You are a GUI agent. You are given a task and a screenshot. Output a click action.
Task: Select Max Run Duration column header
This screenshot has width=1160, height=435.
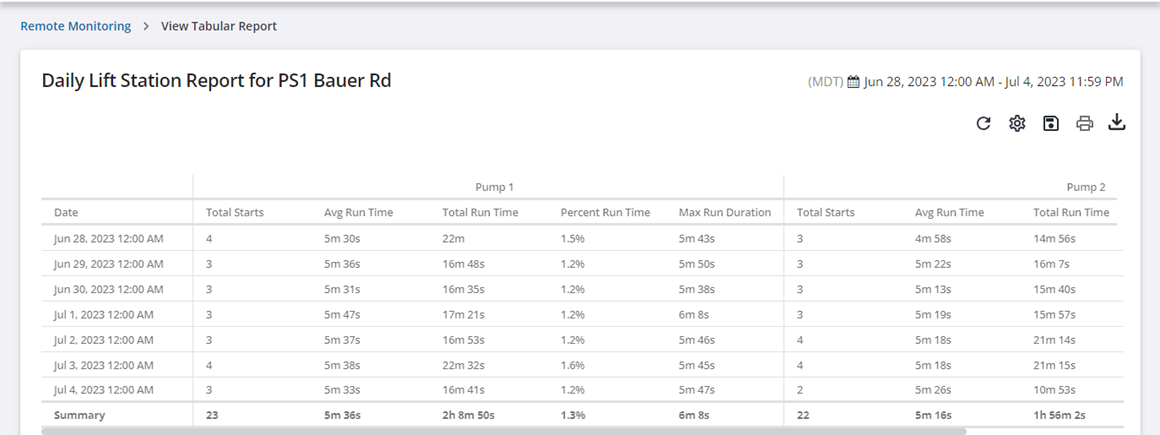click(725, 212)
